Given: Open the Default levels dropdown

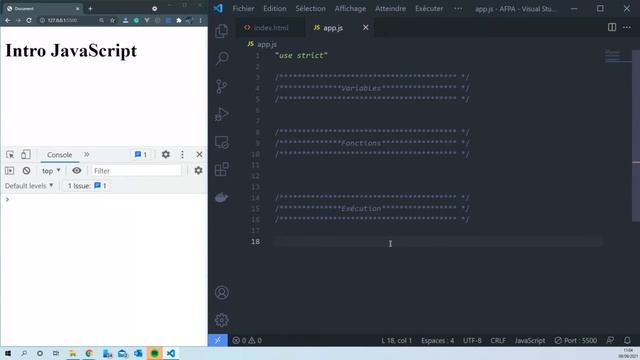Looking at the screenshot, I should point(29,186).
